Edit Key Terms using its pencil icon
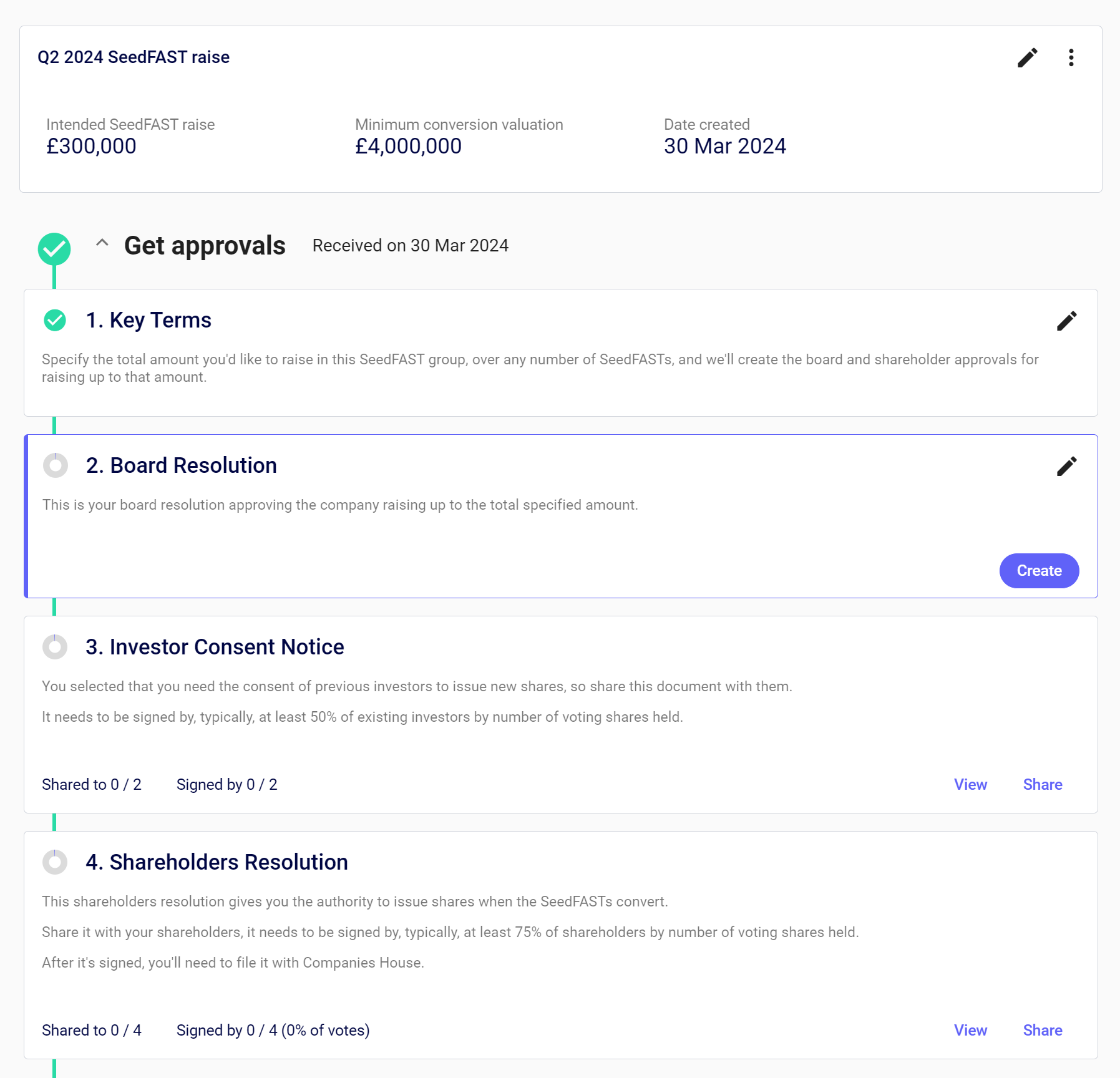 1066,321
